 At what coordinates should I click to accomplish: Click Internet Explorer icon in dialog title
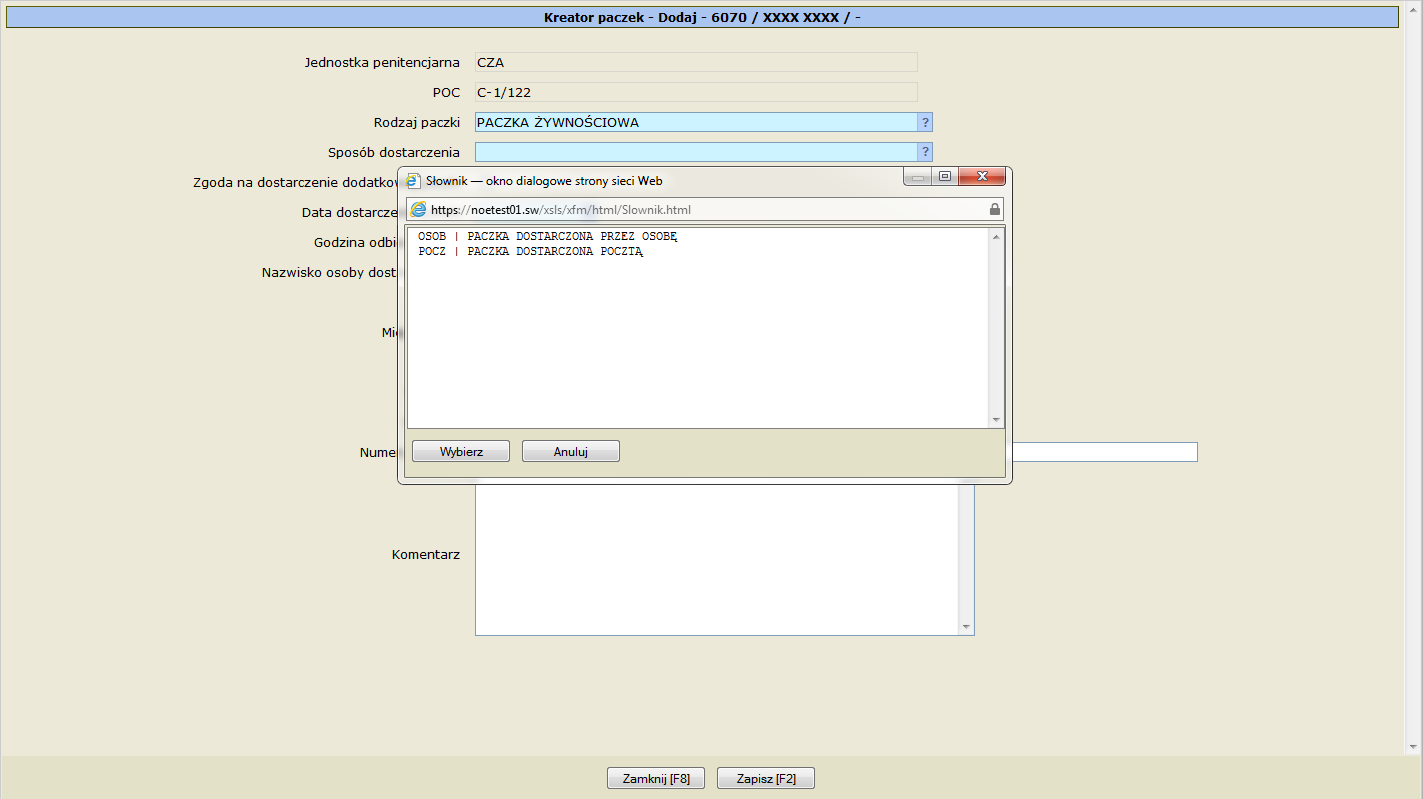[x=414, y=181]
